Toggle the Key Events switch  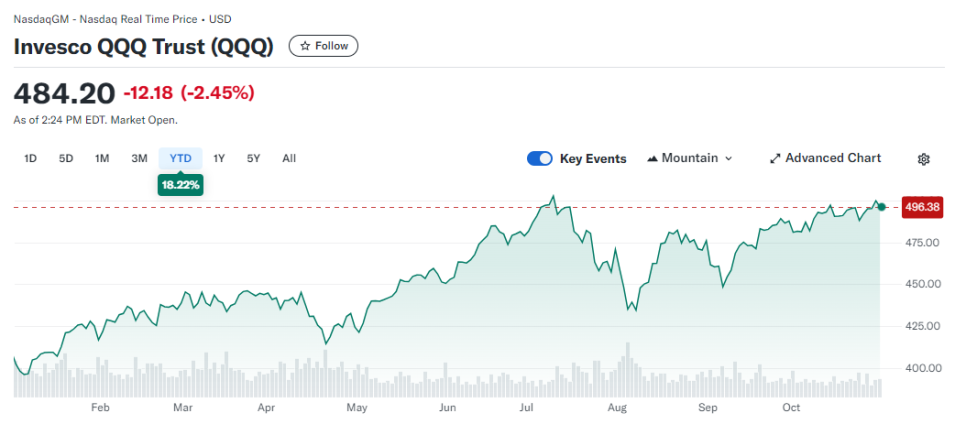point(540,158)
